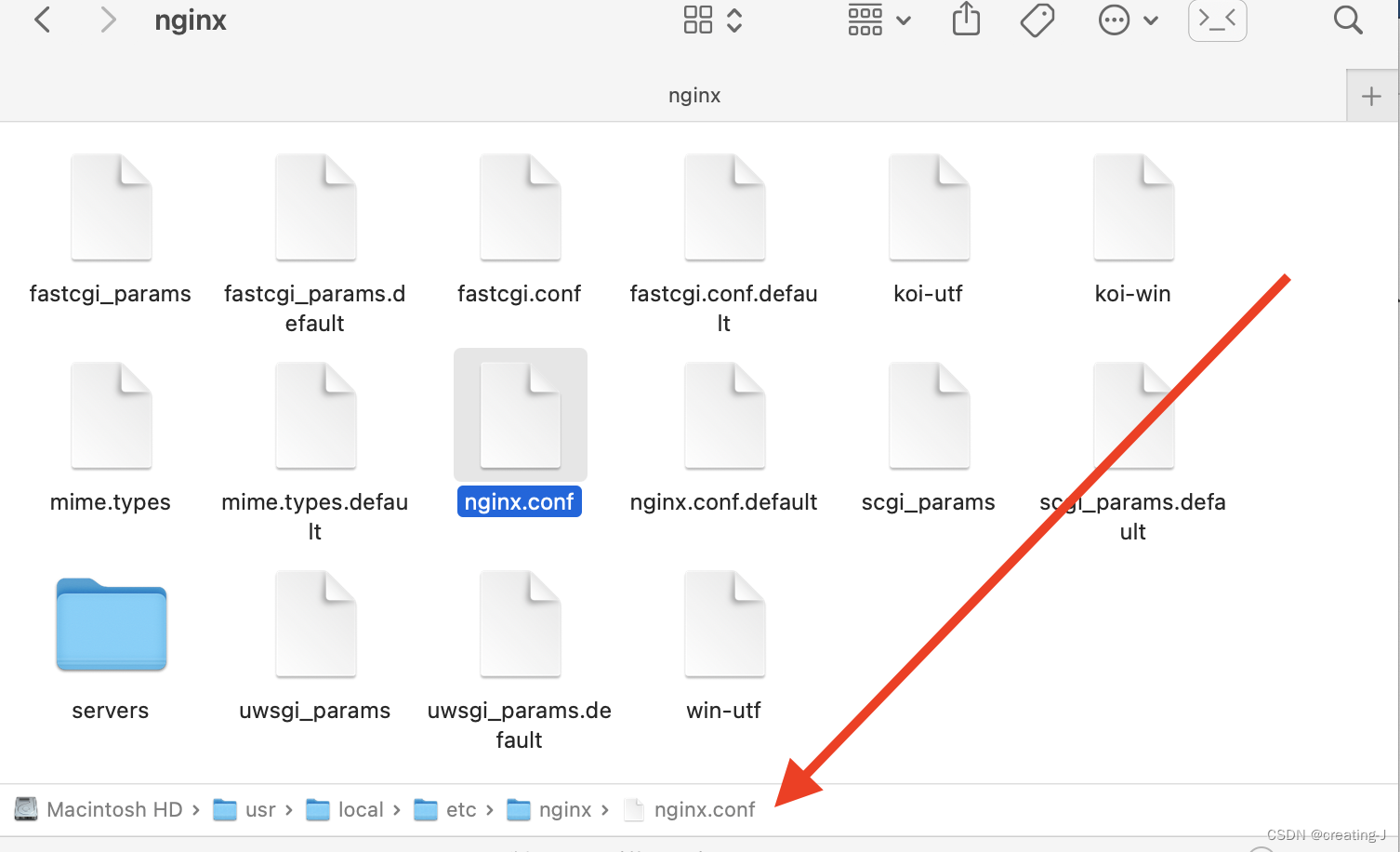Screen dimensions: 1400x852
Task: Expand the chevron beside the Action menu
Action: (1151, 20)
